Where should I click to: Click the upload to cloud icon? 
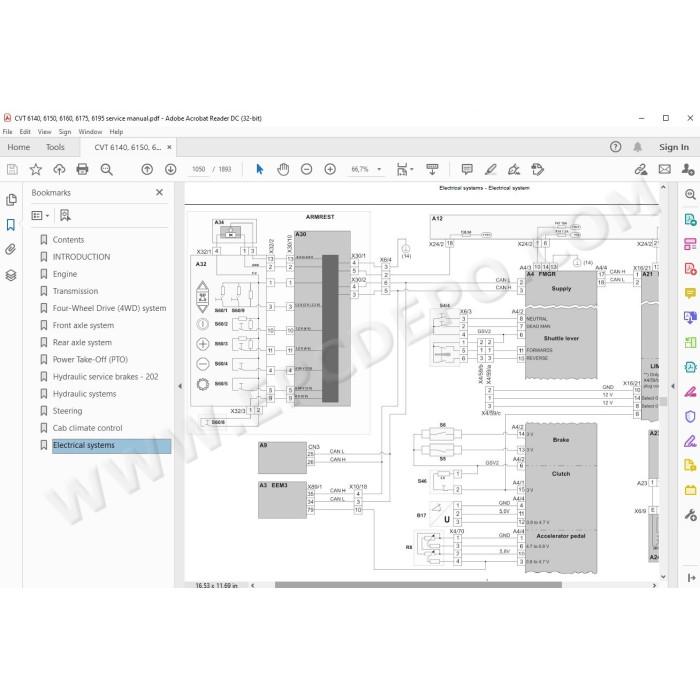pos(59,170)
